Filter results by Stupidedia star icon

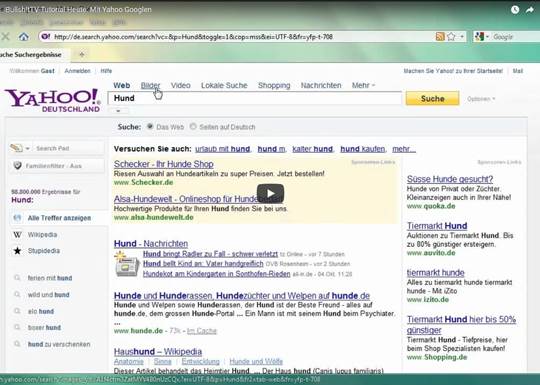(x=17, y=251)
